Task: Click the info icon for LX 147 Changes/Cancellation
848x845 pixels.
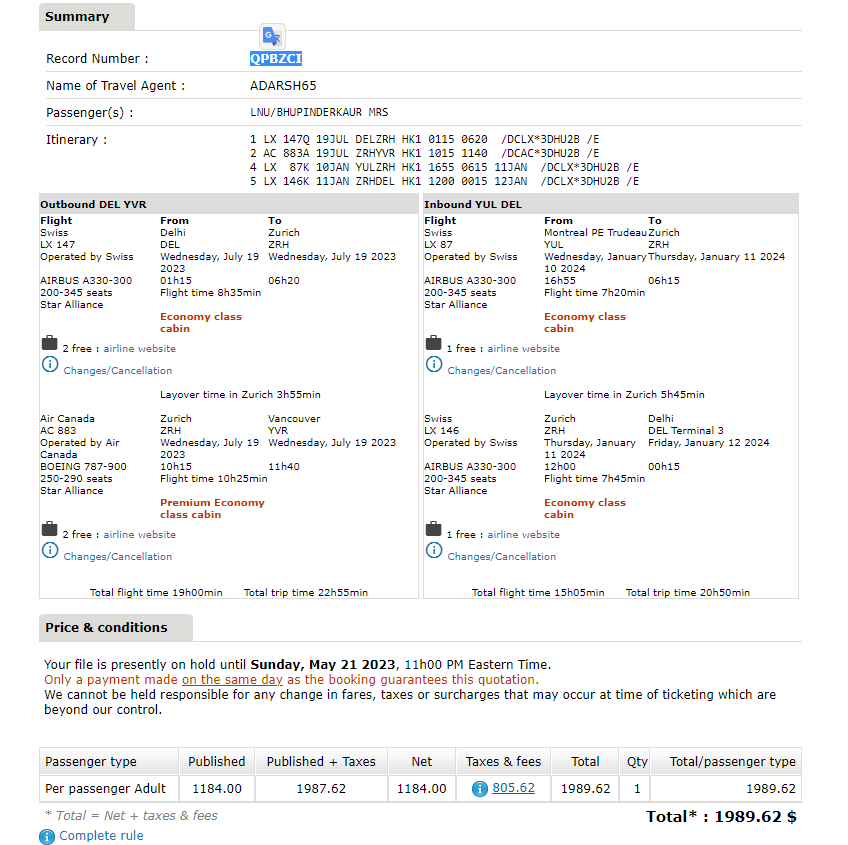Action: click(50, 365)
